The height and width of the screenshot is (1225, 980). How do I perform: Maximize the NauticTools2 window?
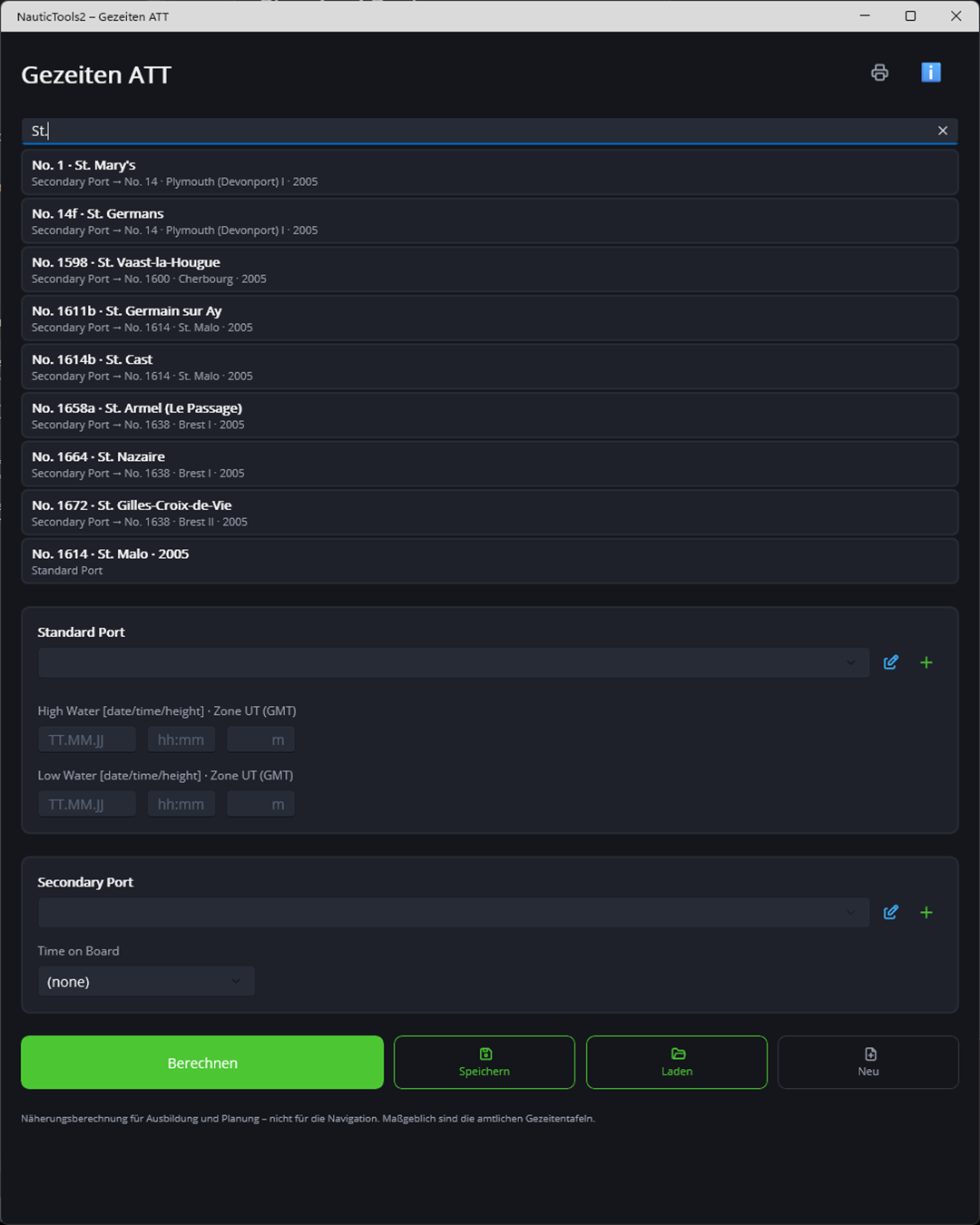click(910, 16)
